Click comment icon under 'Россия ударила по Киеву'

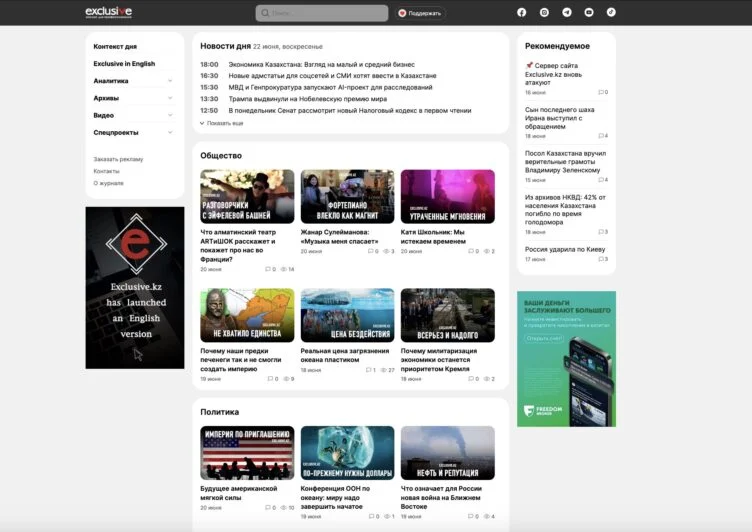coord(601,259)
